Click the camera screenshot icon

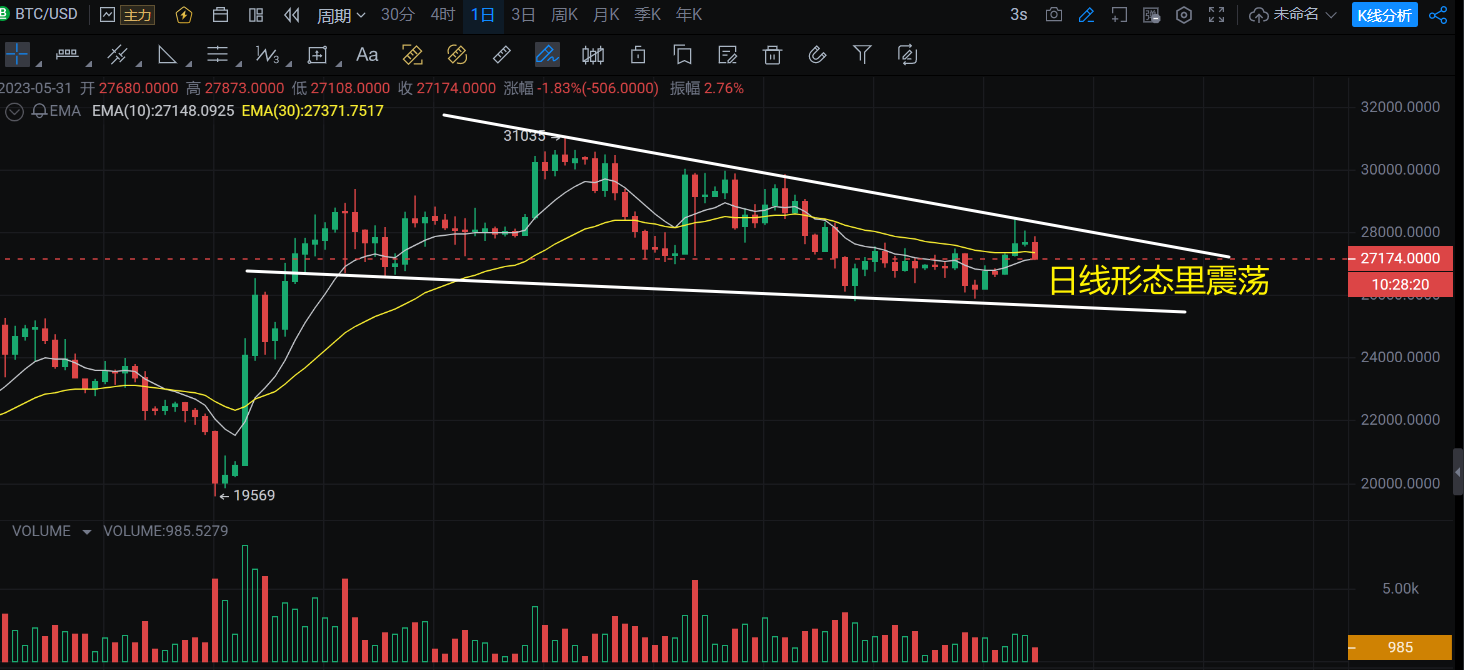(x=1053, y=15)
